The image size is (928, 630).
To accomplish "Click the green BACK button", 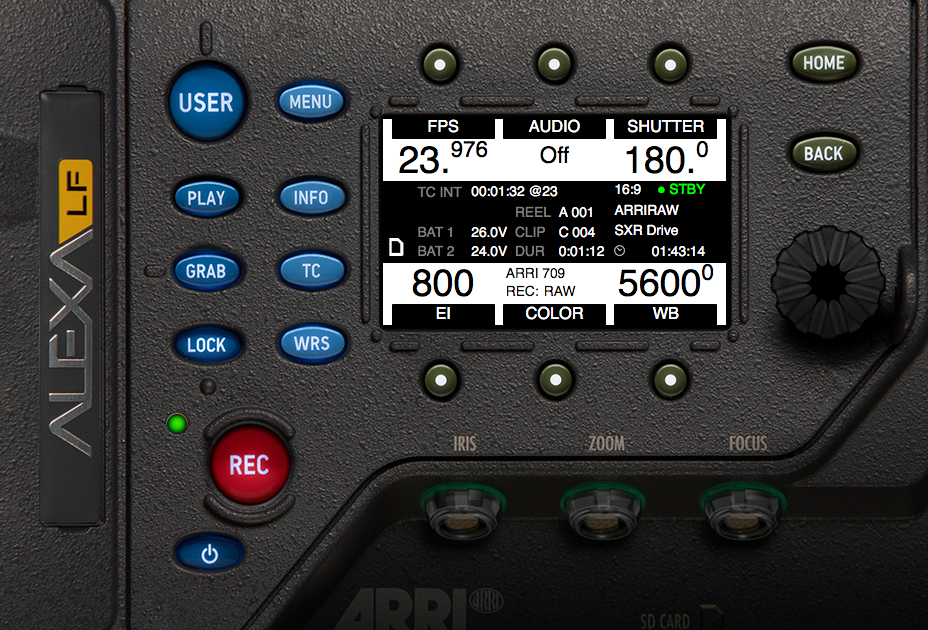I will point(824,153).
